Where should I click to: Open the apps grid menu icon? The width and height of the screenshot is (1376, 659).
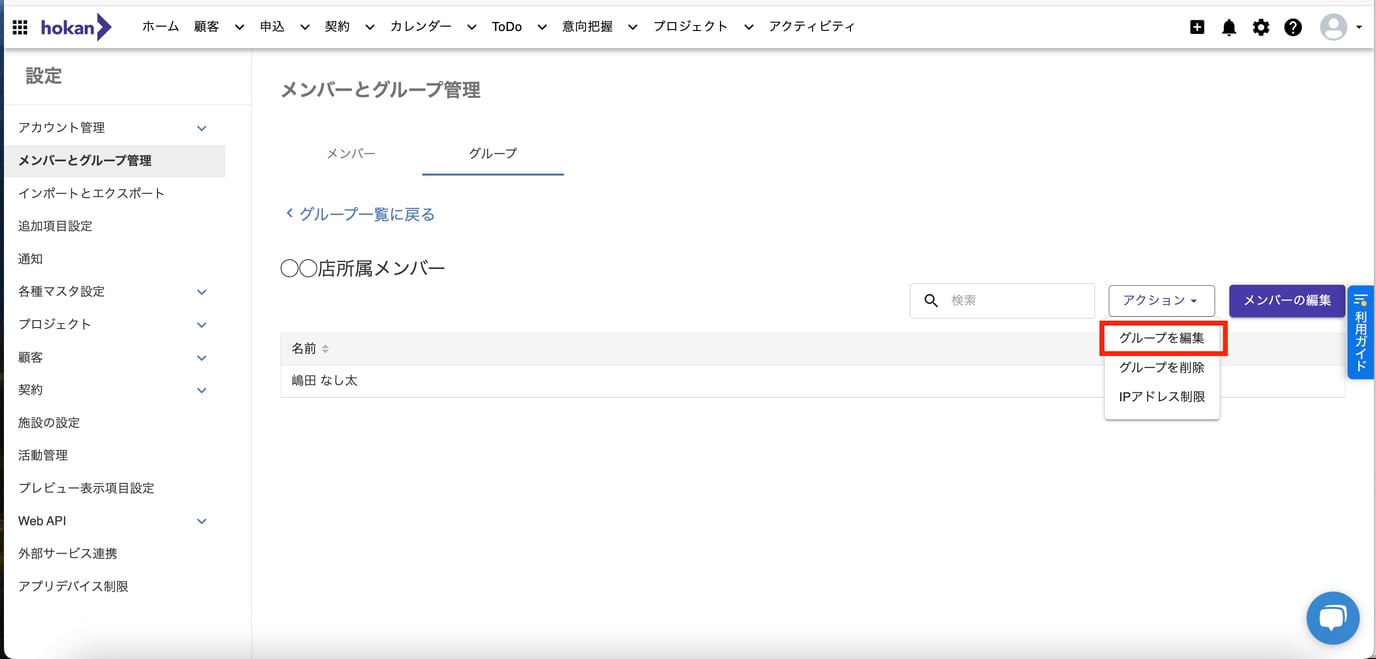[20, 27]
